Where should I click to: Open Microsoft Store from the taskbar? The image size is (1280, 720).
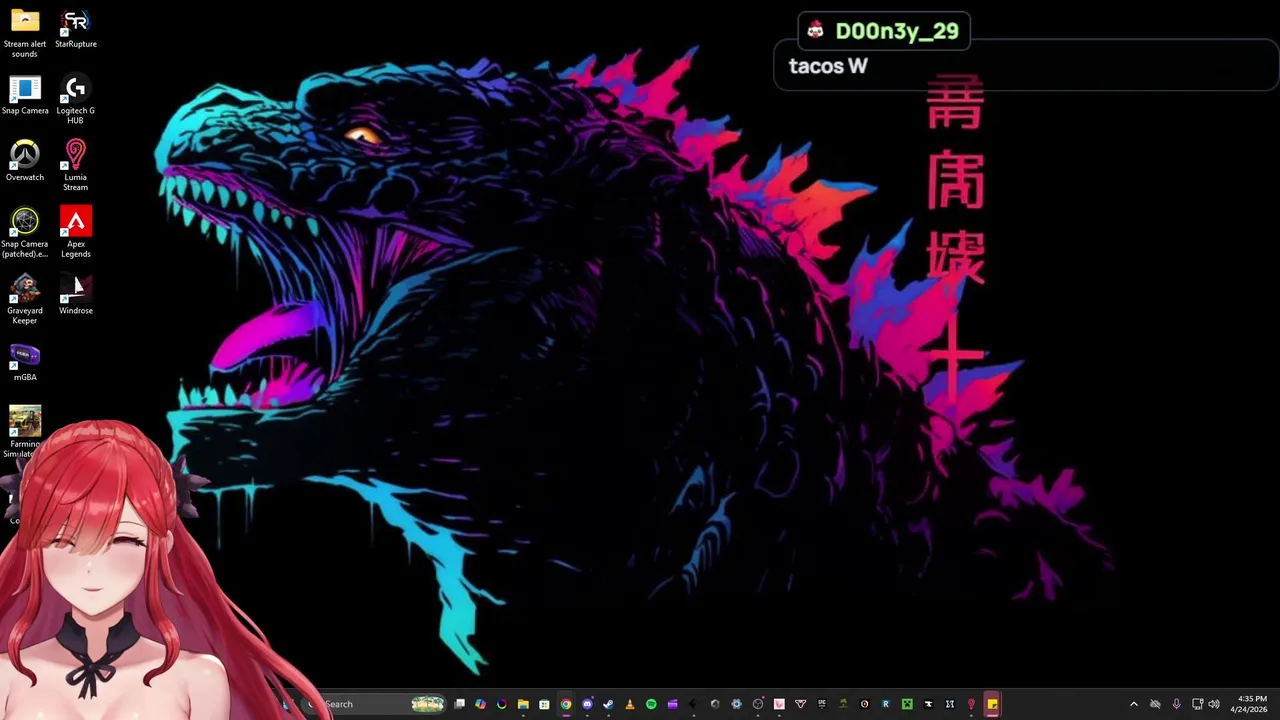[x=544, y=704]
